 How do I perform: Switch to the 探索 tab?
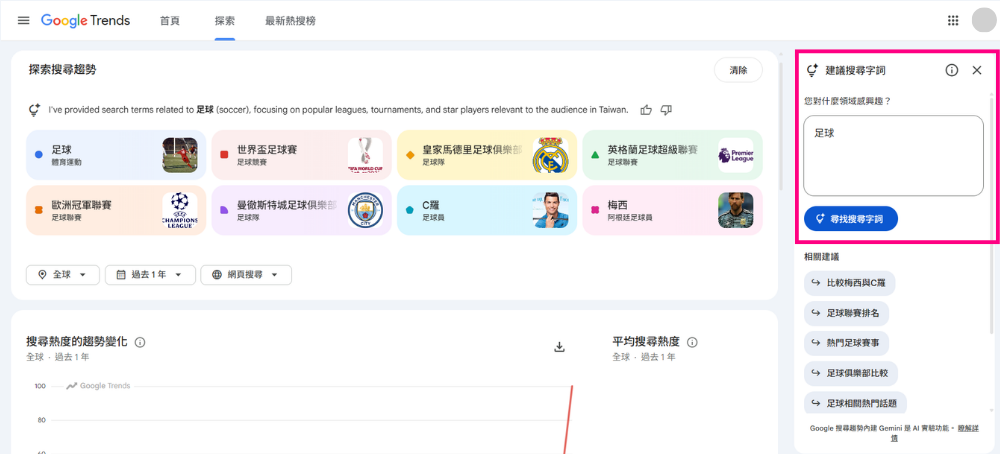(x=224, y=20)
